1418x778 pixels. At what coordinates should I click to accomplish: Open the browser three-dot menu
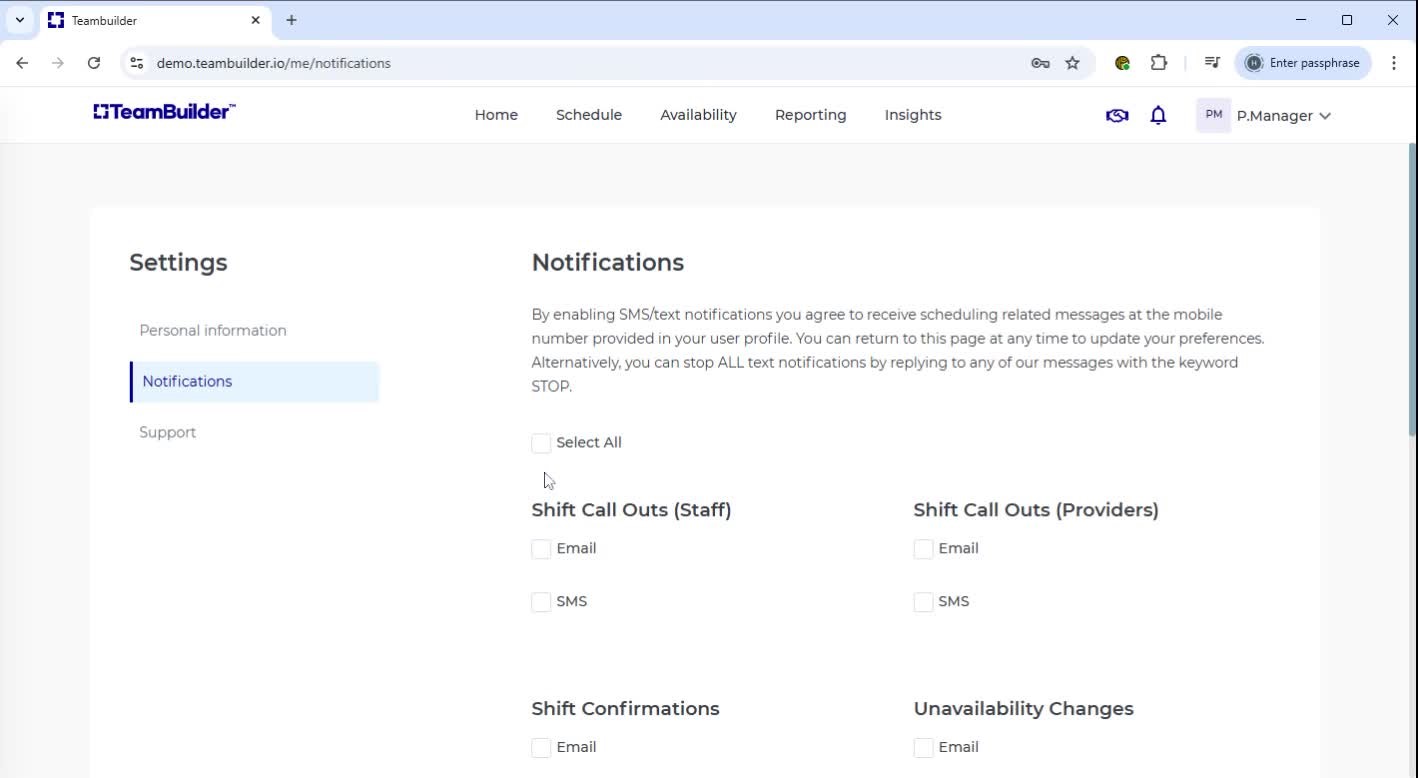[1394, 62]
